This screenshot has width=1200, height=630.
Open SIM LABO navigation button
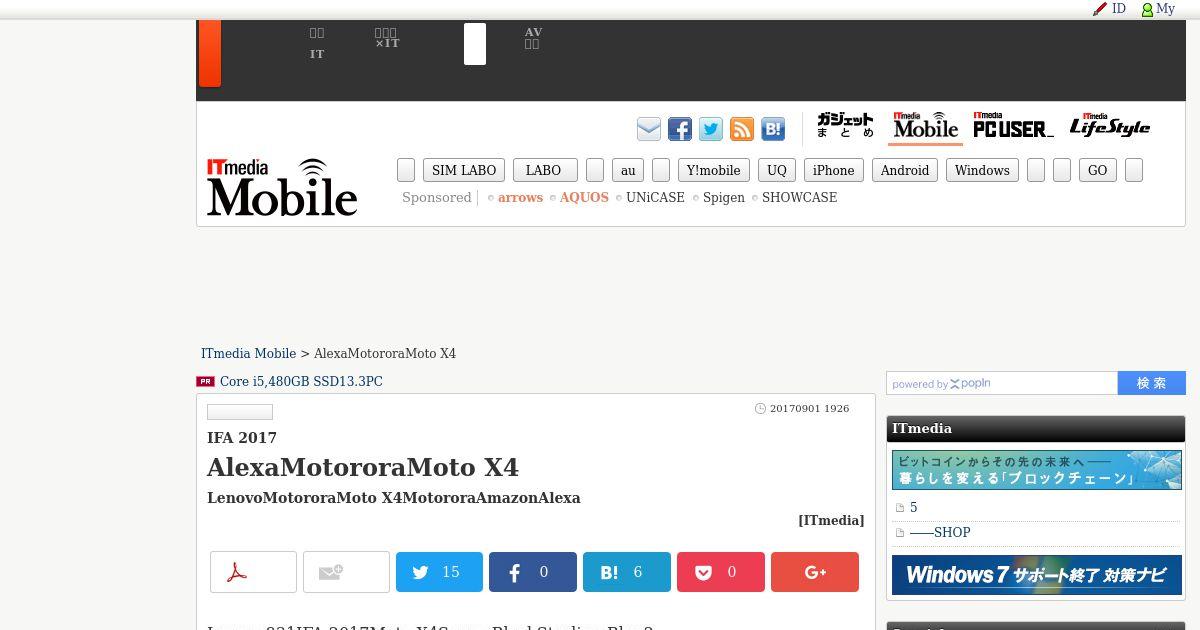click(x=464, y=170)
